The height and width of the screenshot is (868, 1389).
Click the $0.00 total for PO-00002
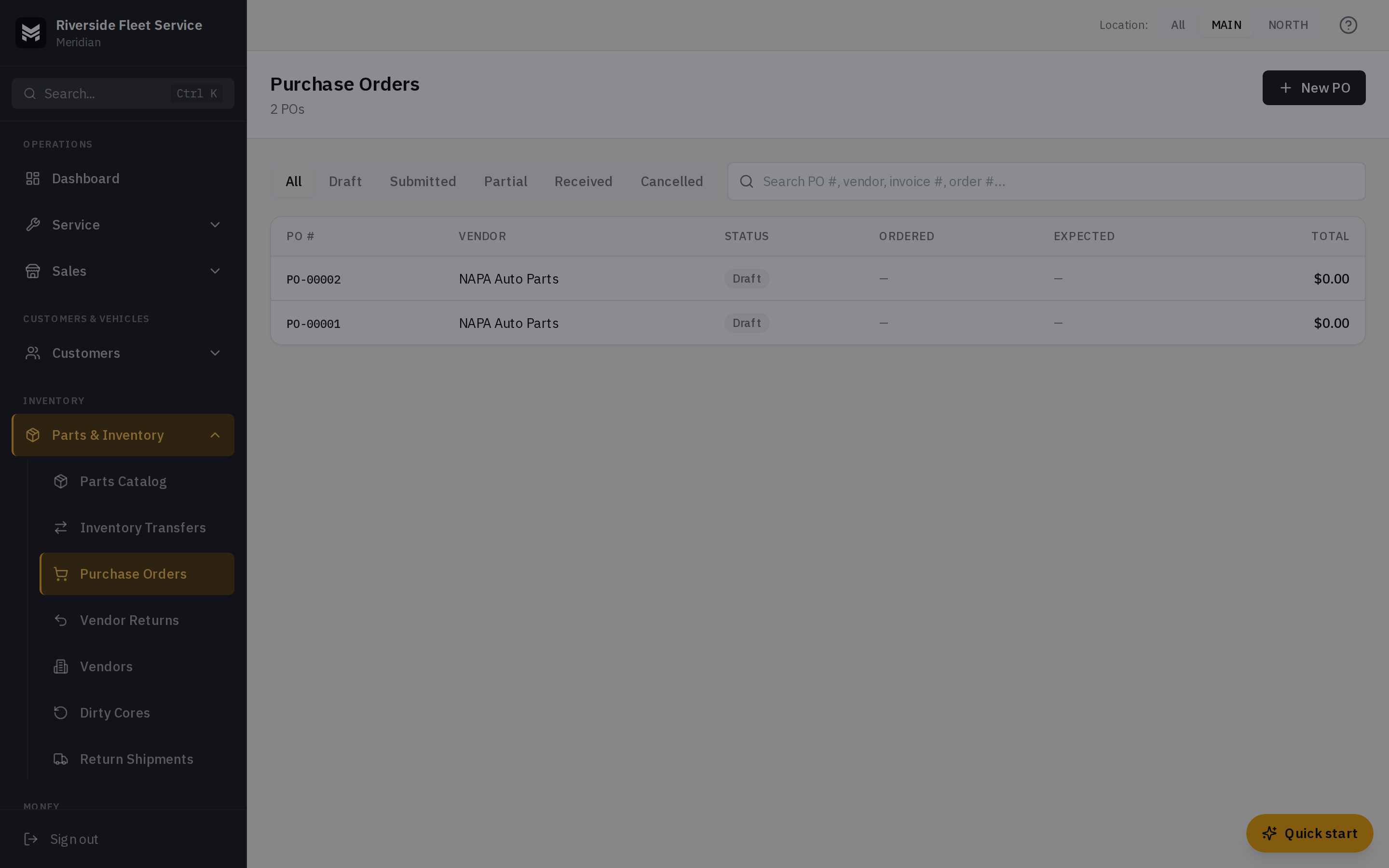click(1331, 279)
